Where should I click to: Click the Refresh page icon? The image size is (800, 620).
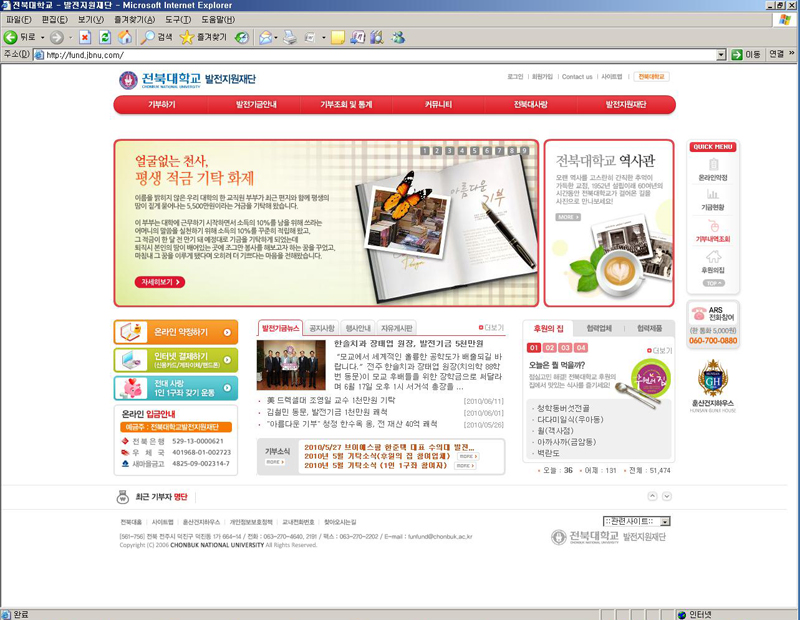pos(104,37)
